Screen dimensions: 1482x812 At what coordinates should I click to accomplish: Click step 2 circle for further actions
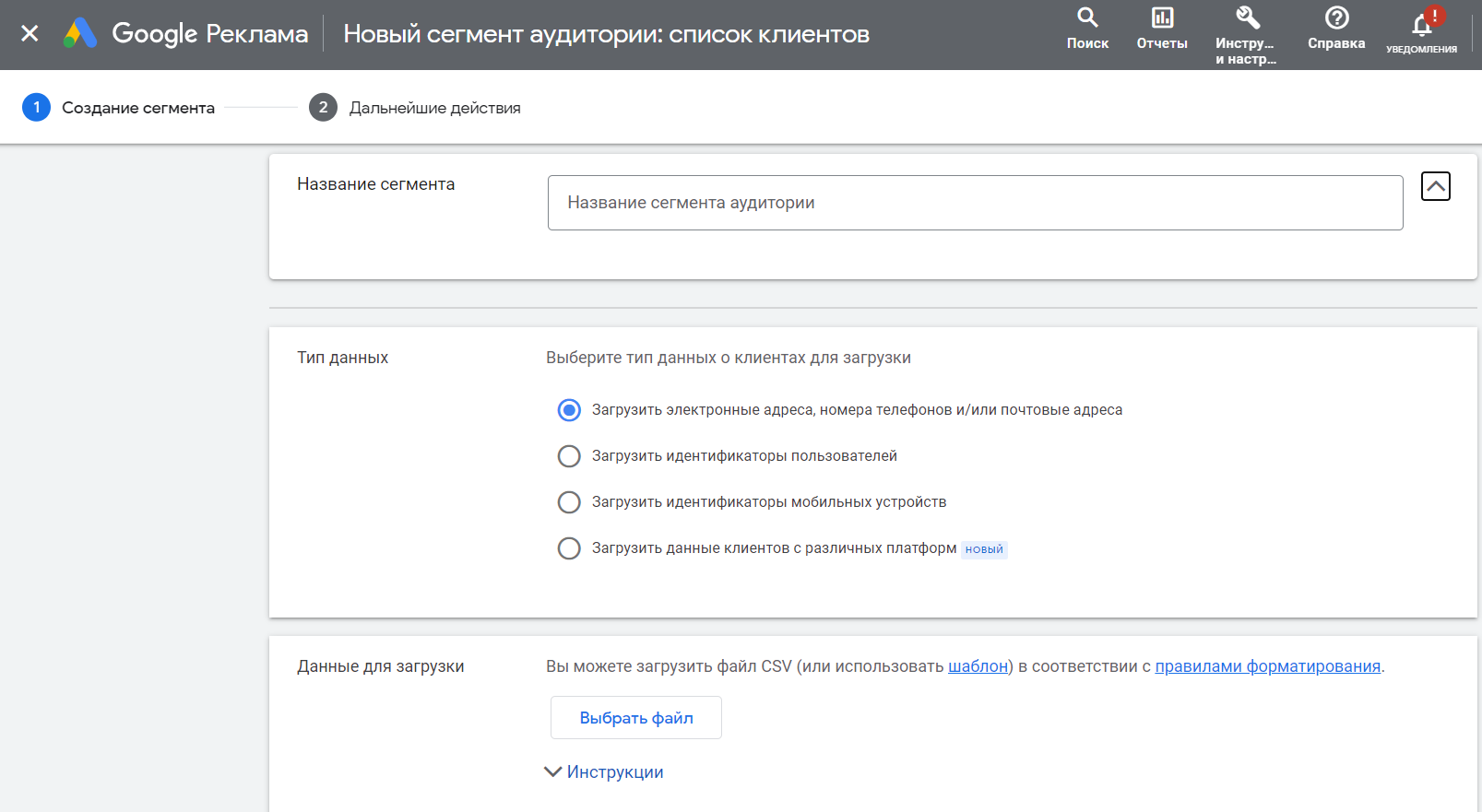point(323,108)
